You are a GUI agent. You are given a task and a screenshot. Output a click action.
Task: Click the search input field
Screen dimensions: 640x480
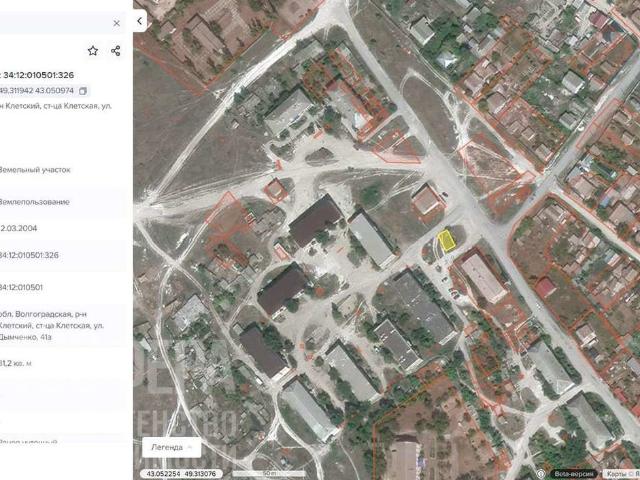(50, 22)
